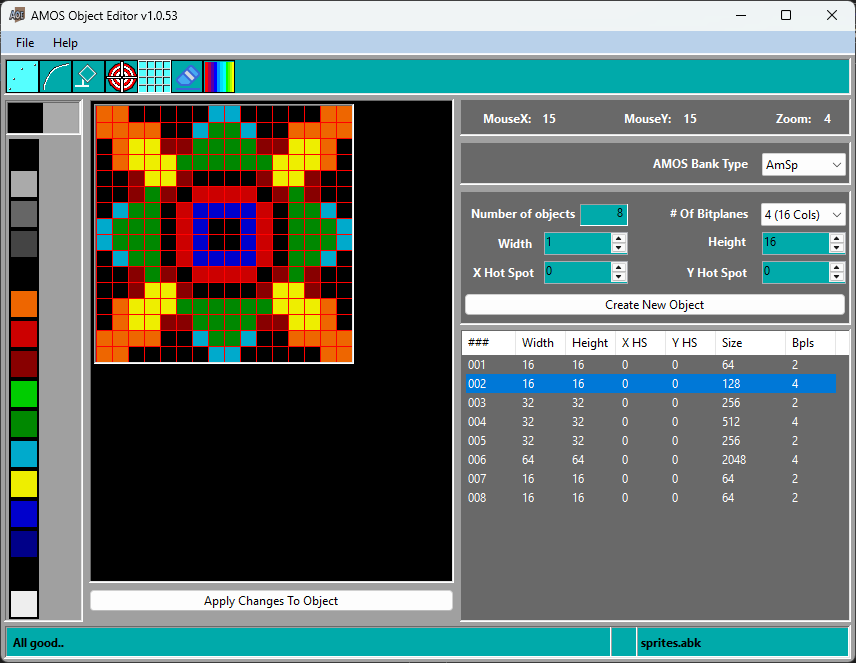This screenshot has width=856, height=663.
Task: Decrease the Width value with down arrow
Action: pos(619,248)
